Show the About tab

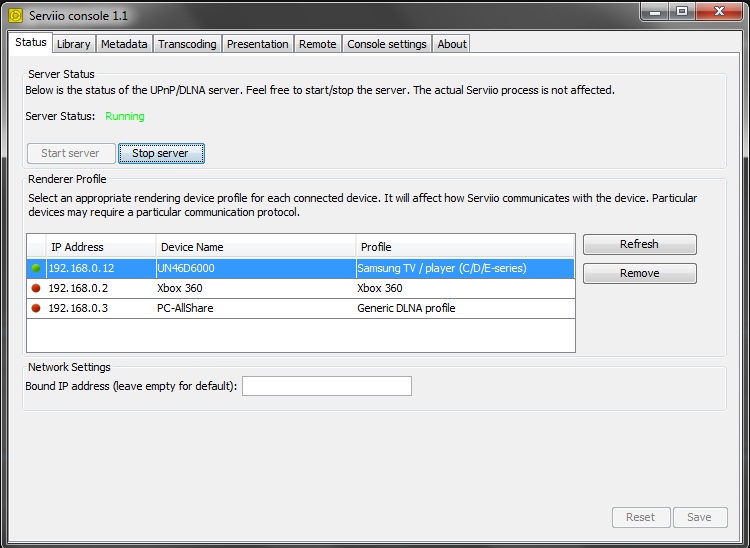[452, 44]
